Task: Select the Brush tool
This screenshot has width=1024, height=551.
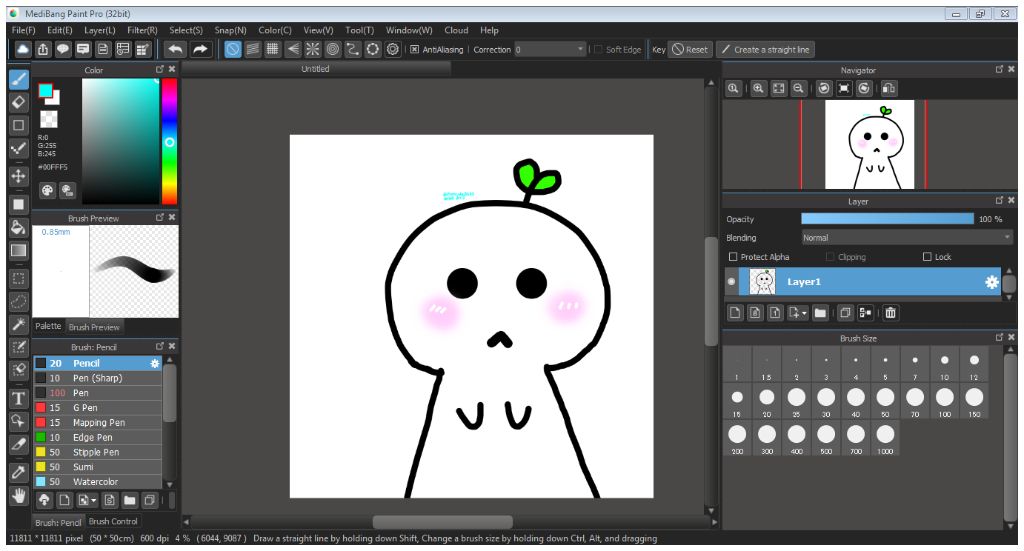Action: coord(18,80)
